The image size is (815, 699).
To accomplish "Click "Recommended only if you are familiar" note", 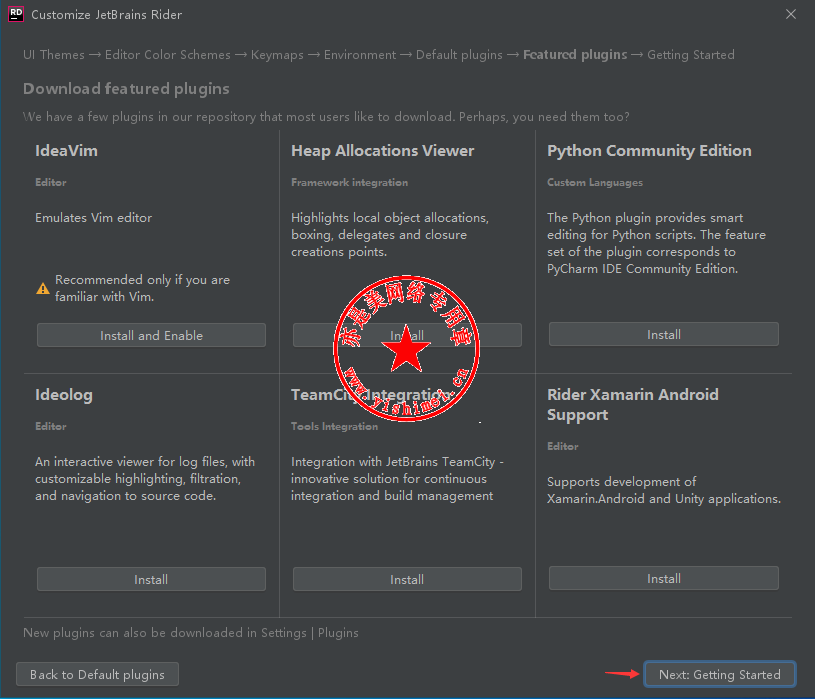I will (142, 288).
